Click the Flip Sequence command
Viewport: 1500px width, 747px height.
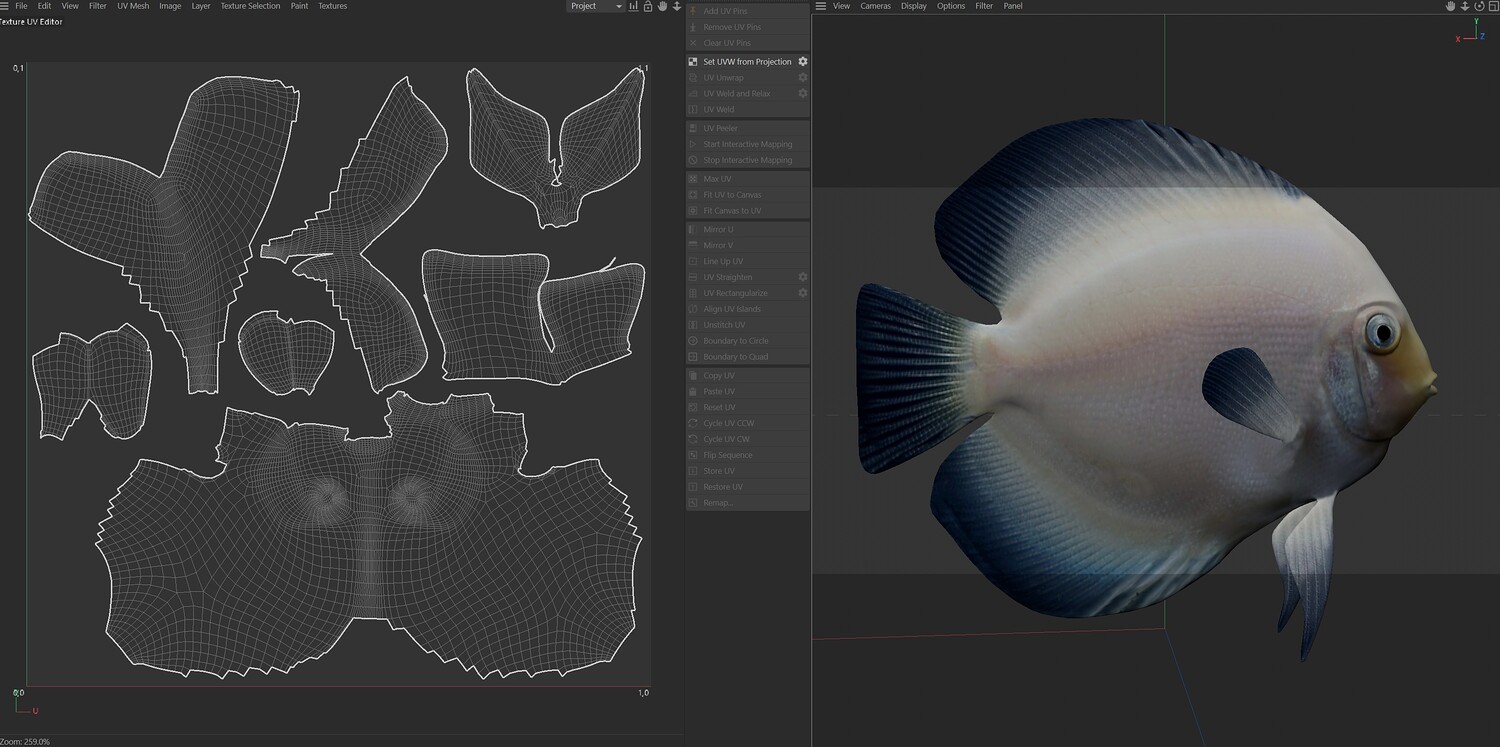click(748, 455)
